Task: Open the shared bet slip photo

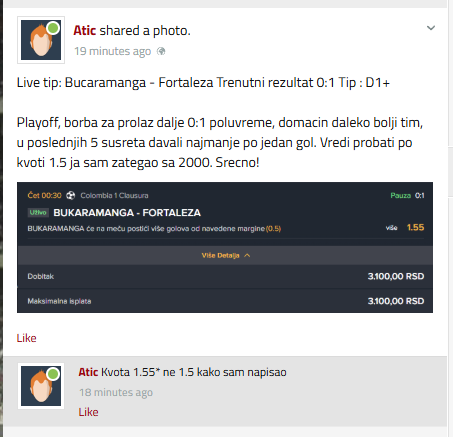Action: [225, 247]
